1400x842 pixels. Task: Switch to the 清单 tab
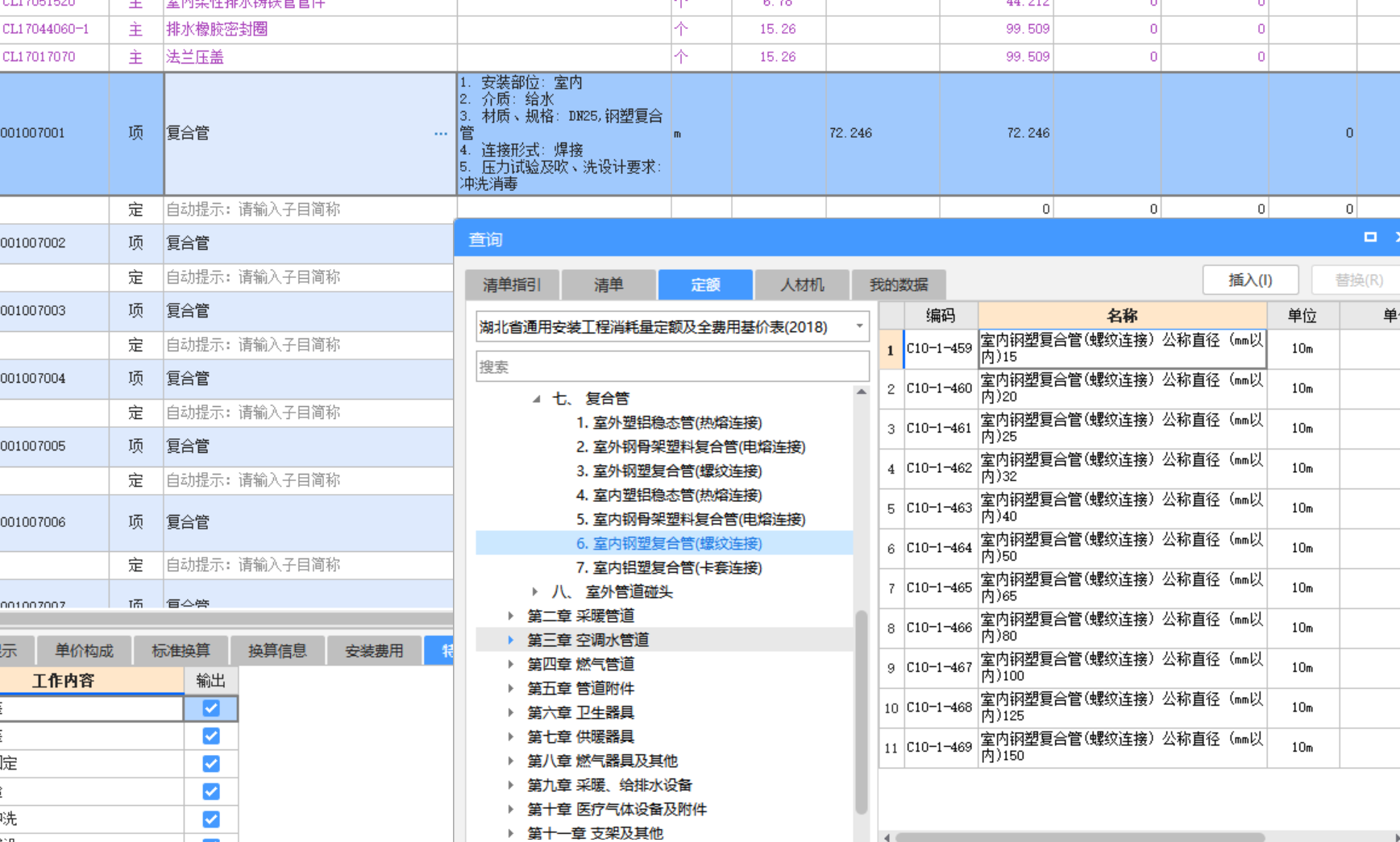tap(609, 284)
